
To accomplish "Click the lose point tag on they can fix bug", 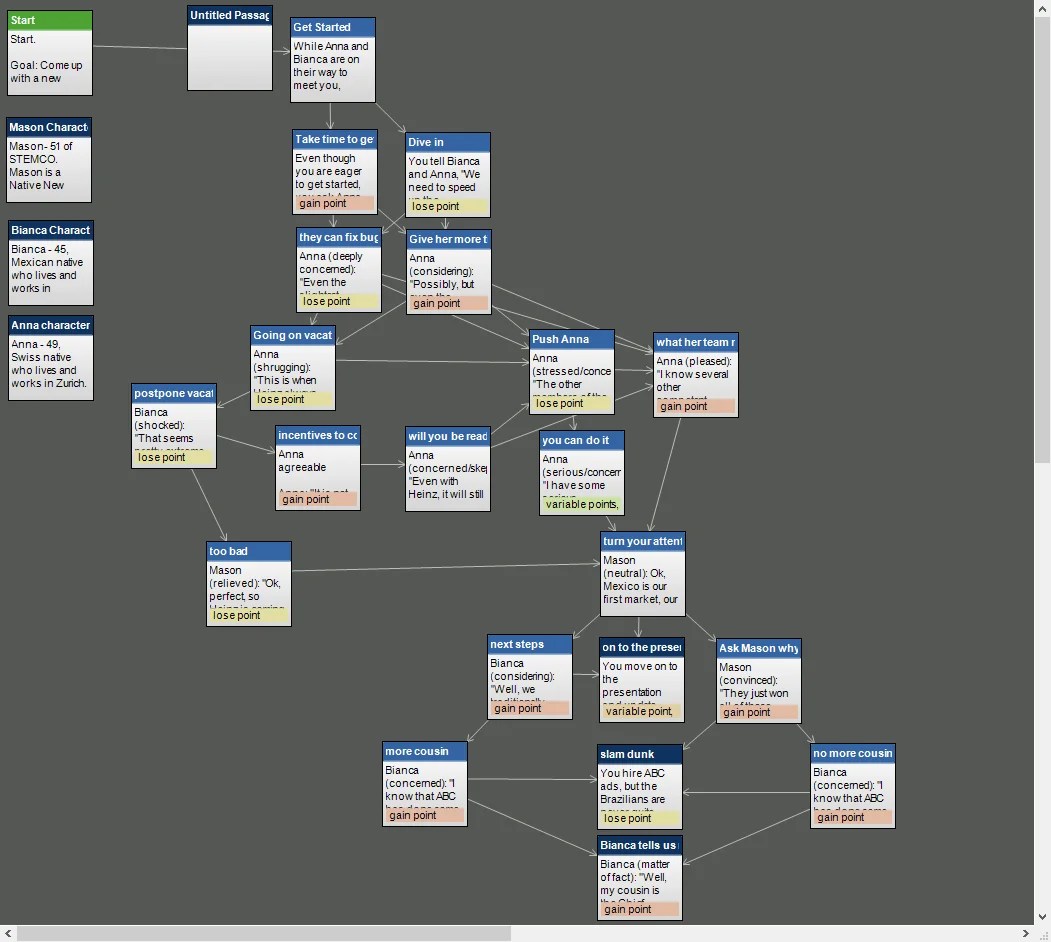I will tap(339, 301).
